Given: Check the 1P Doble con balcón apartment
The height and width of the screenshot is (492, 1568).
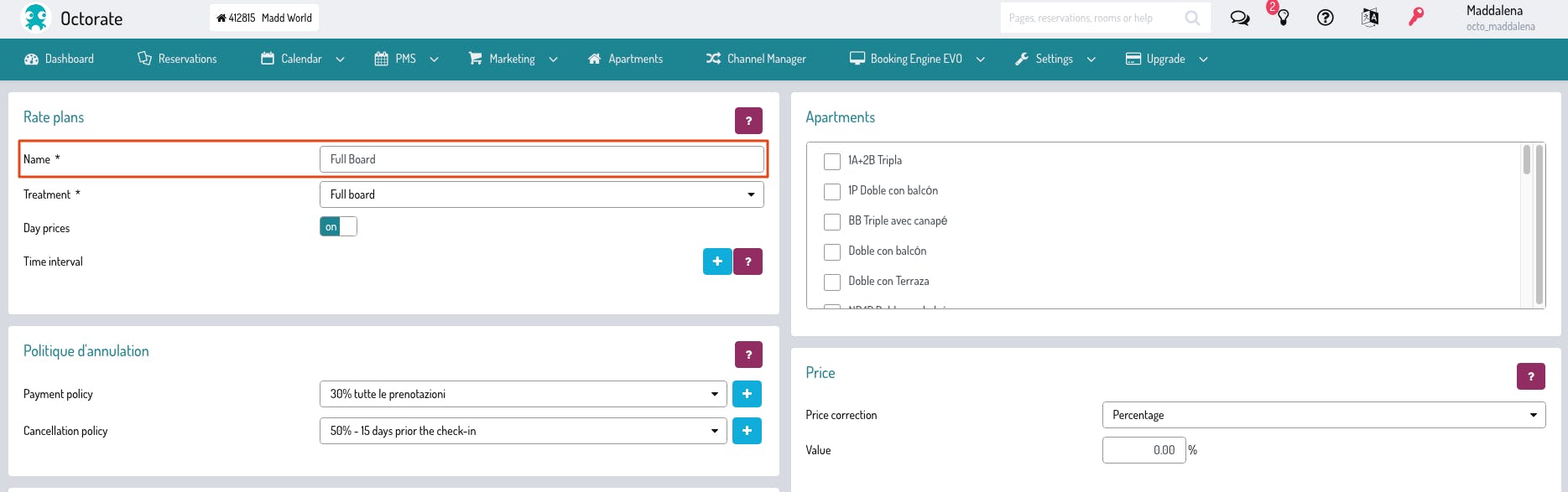Looking at the screenshot, I should click(x=832, y=191).
